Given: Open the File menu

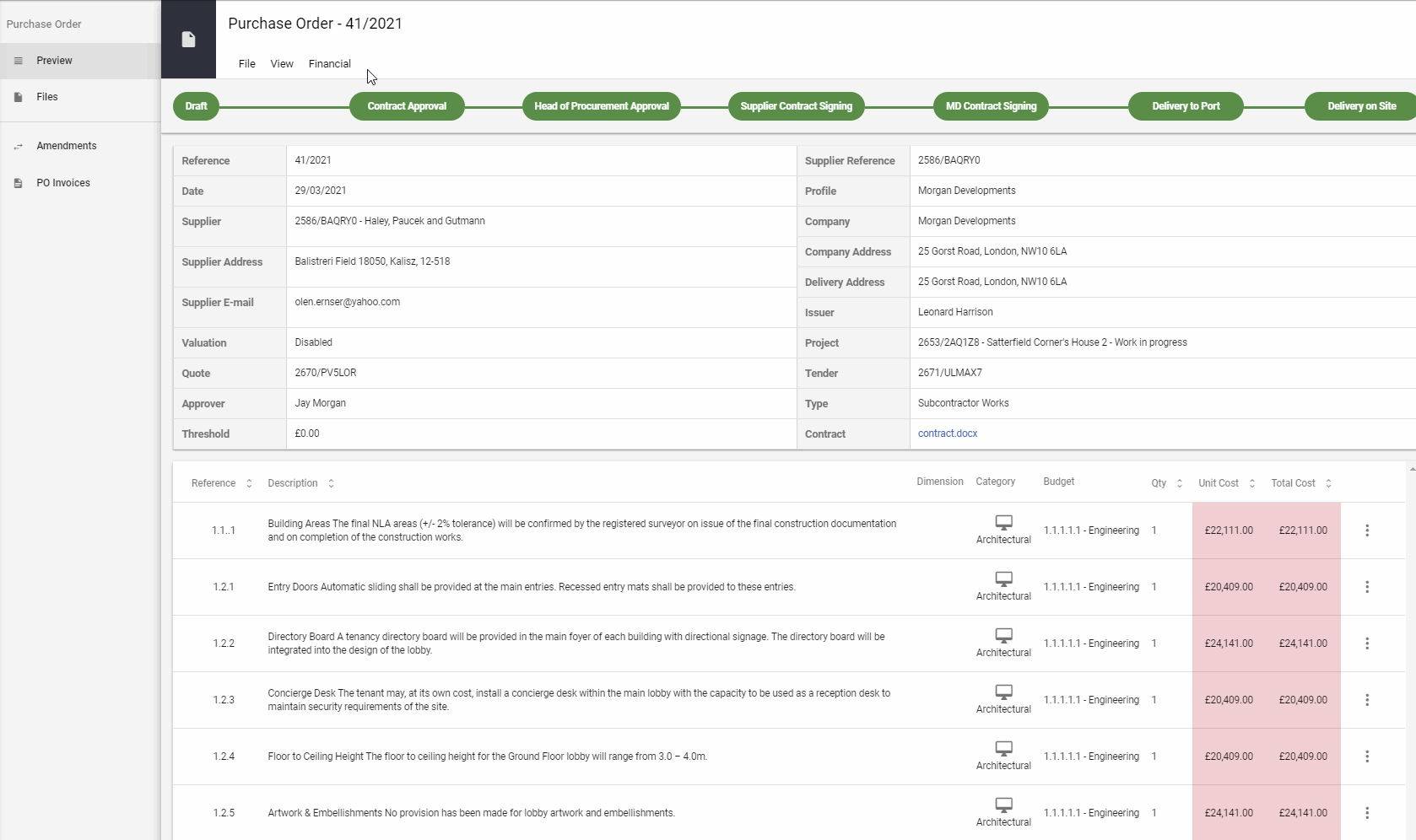Looking at the screenshot, I should (246, 63).
